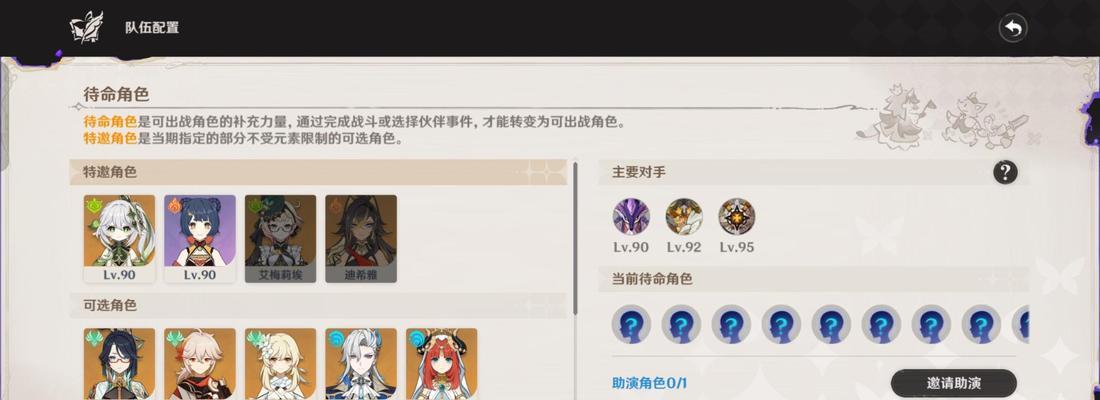Image resolution: width=1100 pixels, height=400 pixels.
Task: Pick the blonde Lumine selectable character
Action: pos(281,364)
